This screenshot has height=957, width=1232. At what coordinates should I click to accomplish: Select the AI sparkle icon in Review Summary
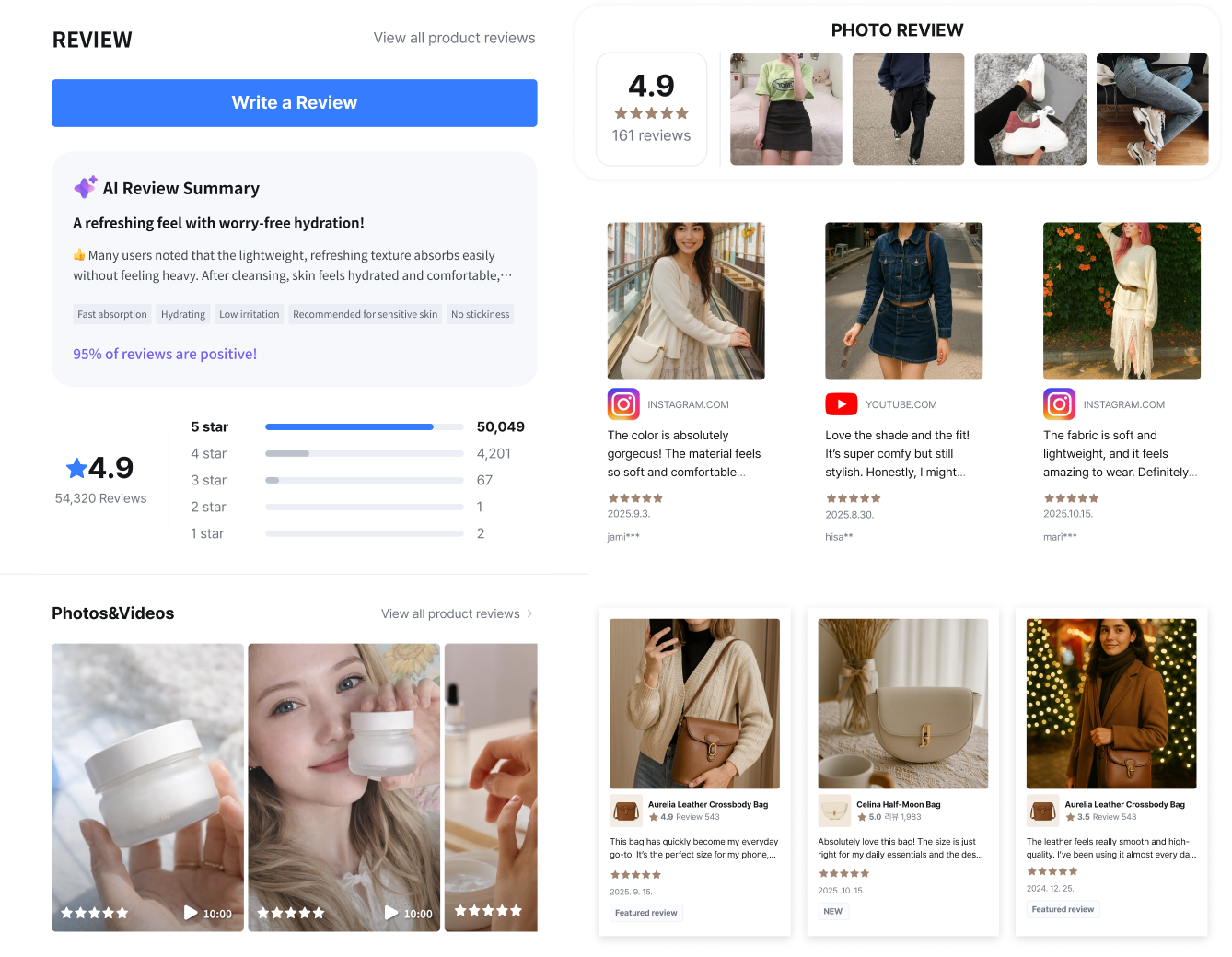pyautogui.click(x=86, y=187)
